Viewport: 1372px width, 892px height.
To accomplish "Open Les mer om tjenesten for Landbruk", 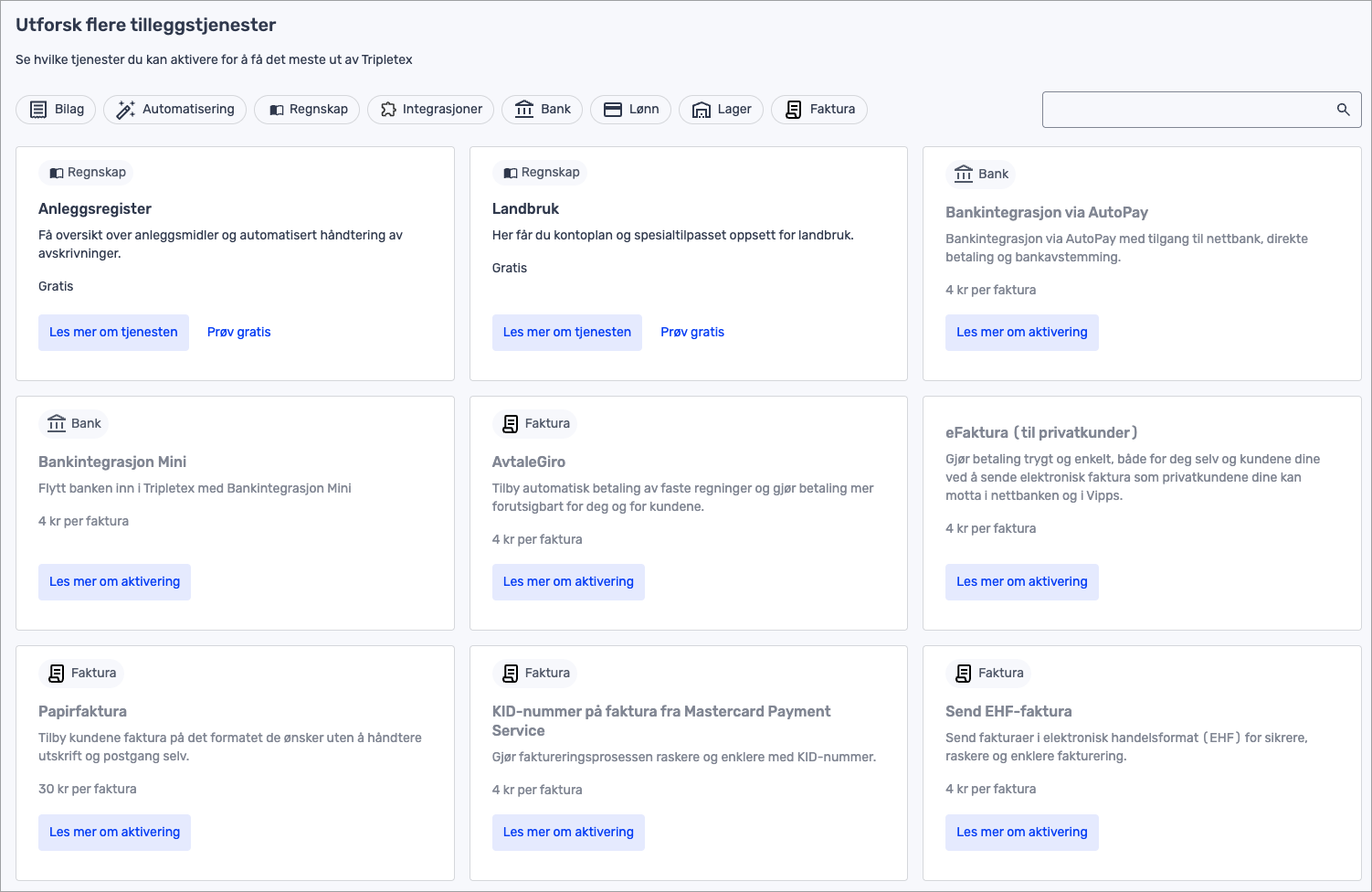I will click(566, 333).
